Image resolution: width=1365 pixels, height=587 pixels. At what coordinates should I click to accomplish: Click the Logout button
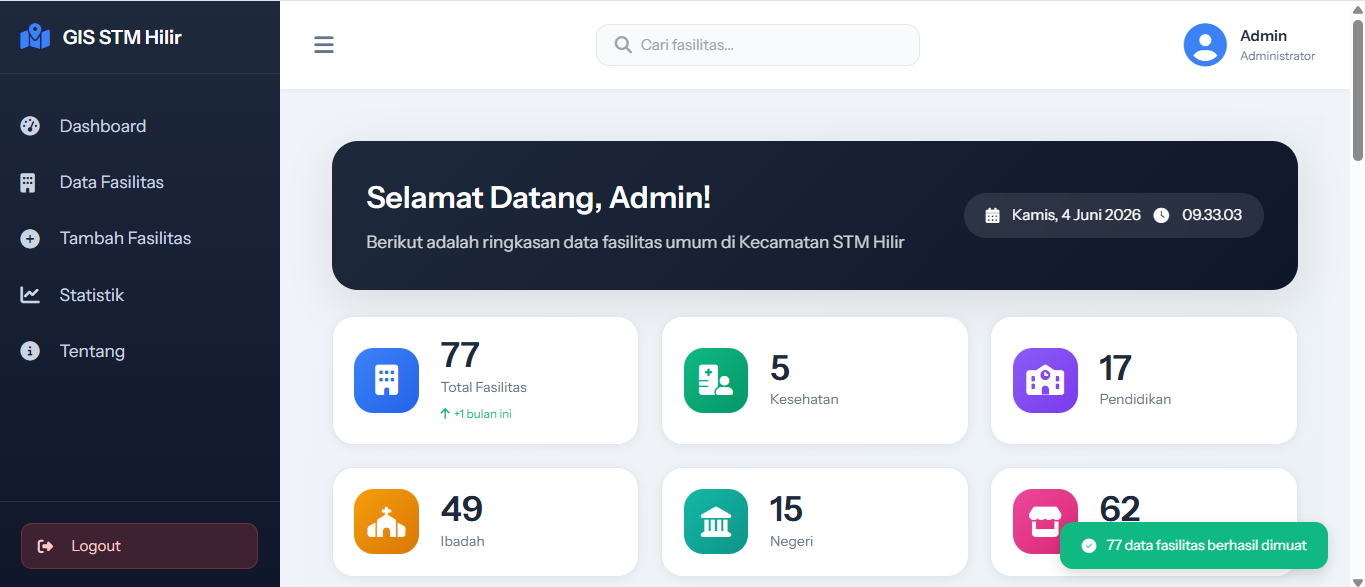139,546
